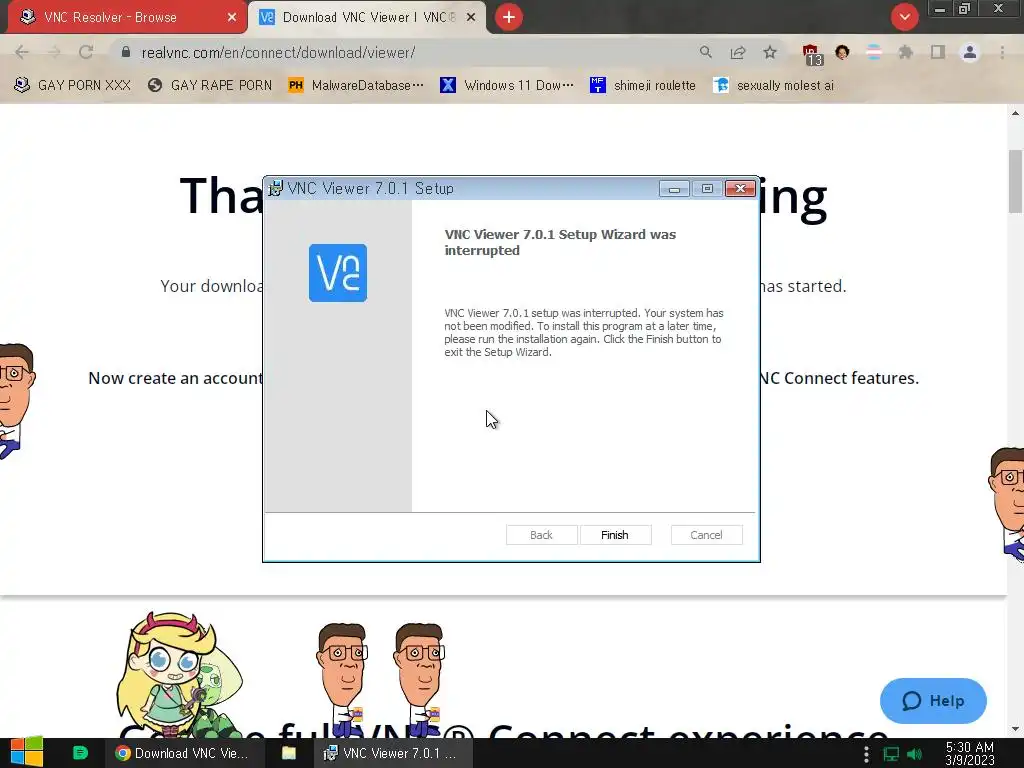Expand hidden tray icons via three dots
Viewport: 1024px width, 768px height.
866,754
